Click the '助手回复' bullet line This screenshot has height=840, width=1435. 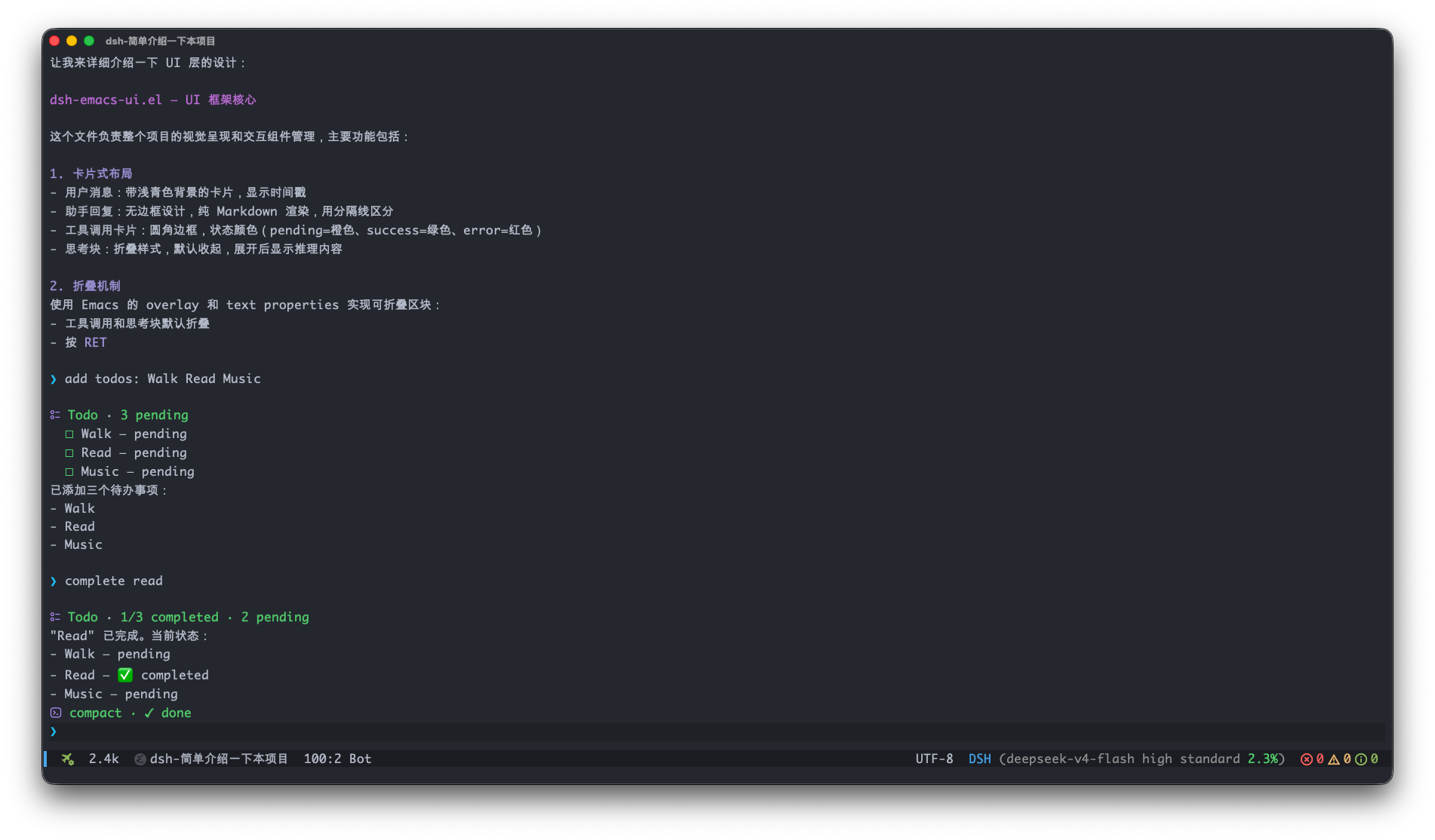pos(222,211)
